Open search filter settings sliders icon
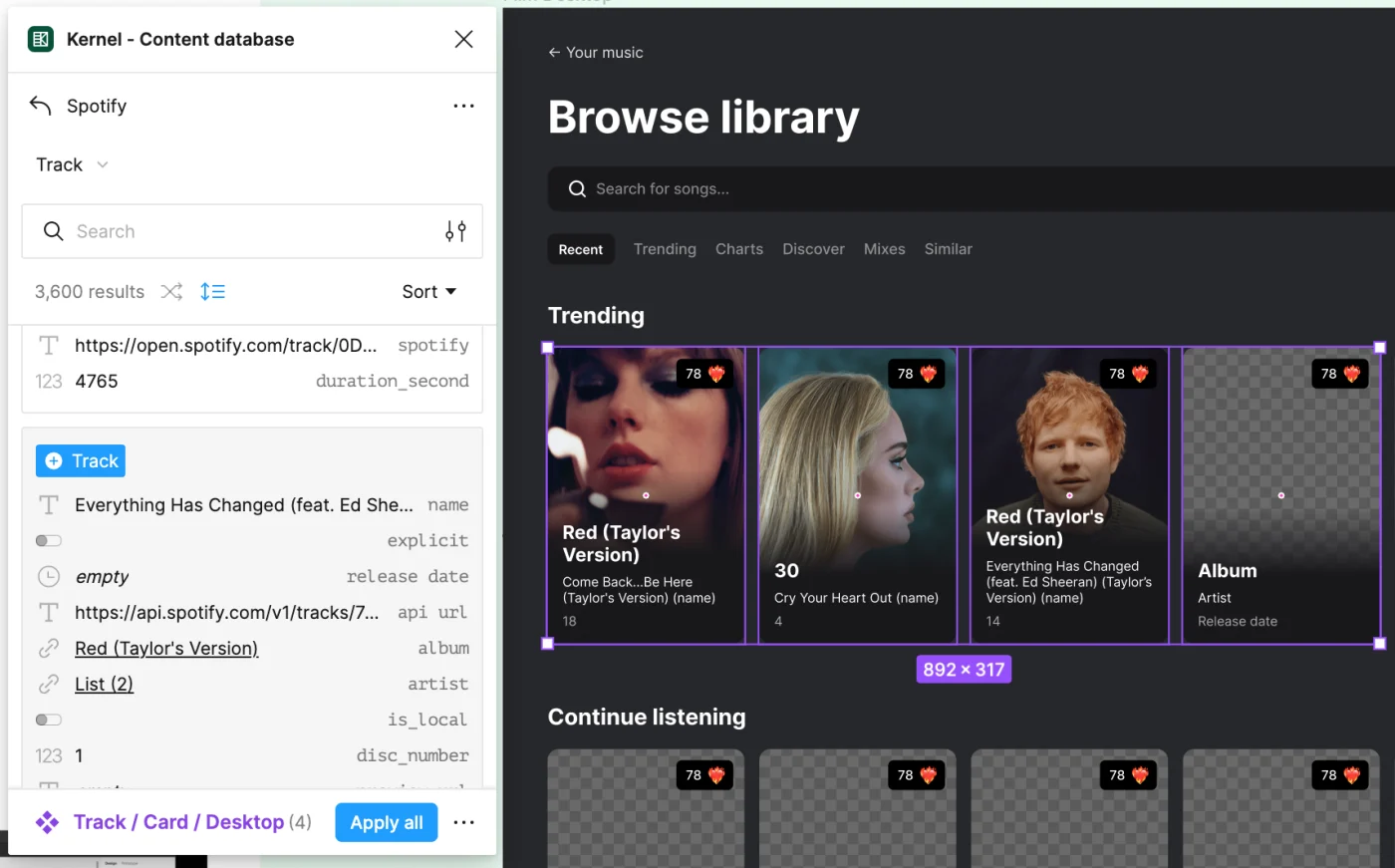1395x868 pixels. point(455,231)
